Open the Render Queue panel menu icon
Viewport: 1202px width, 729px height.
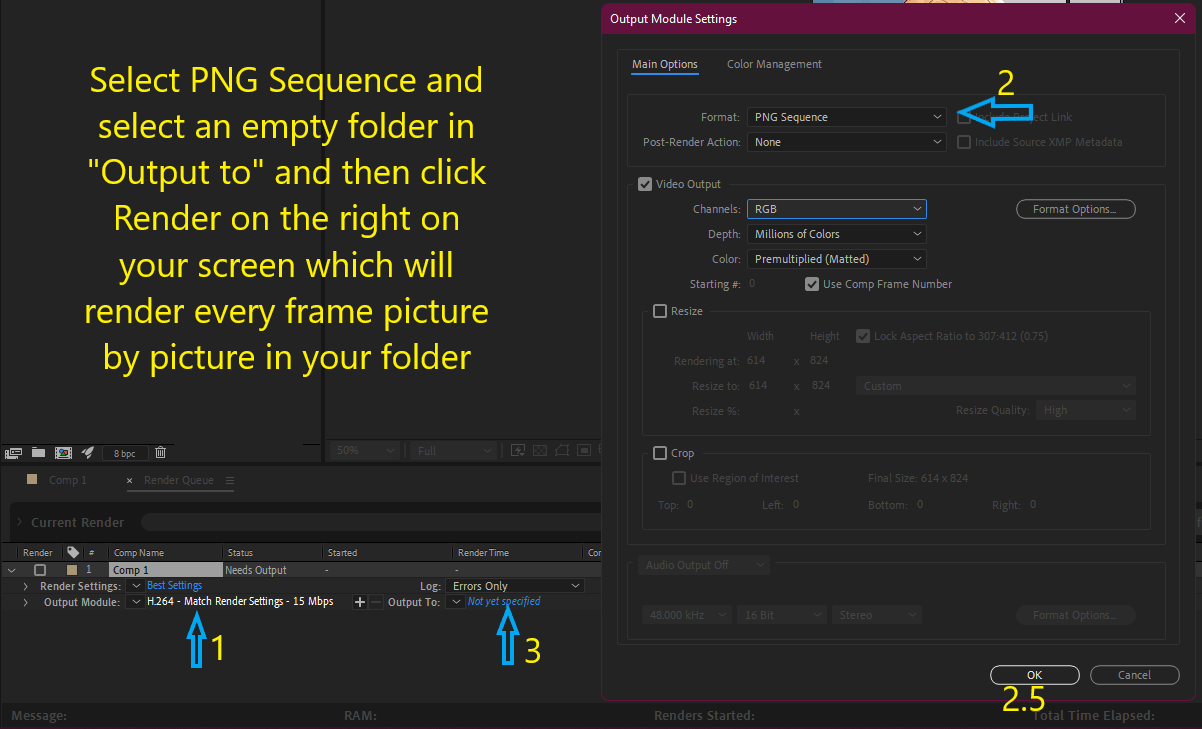click(x=230, y=480)
